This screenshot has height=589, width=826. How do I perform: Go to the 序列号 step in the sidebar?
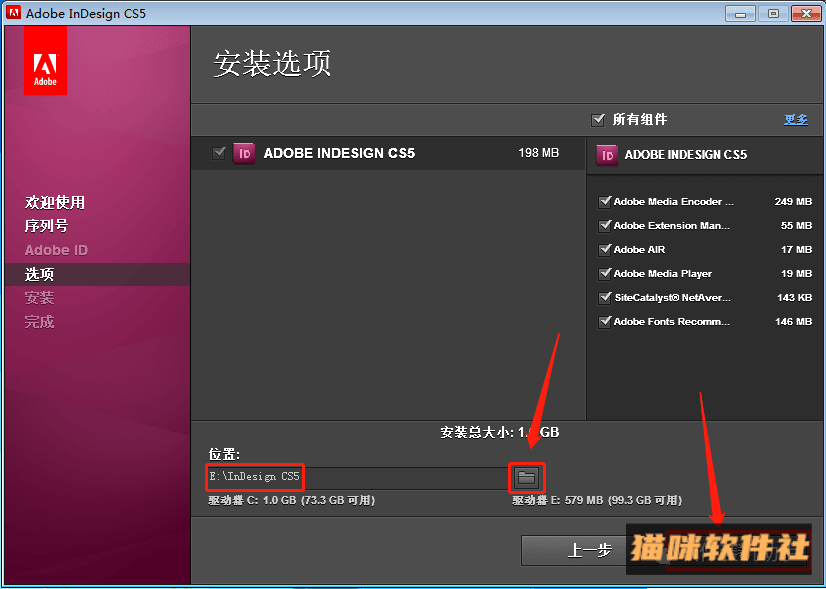click(x=46, y=226)
